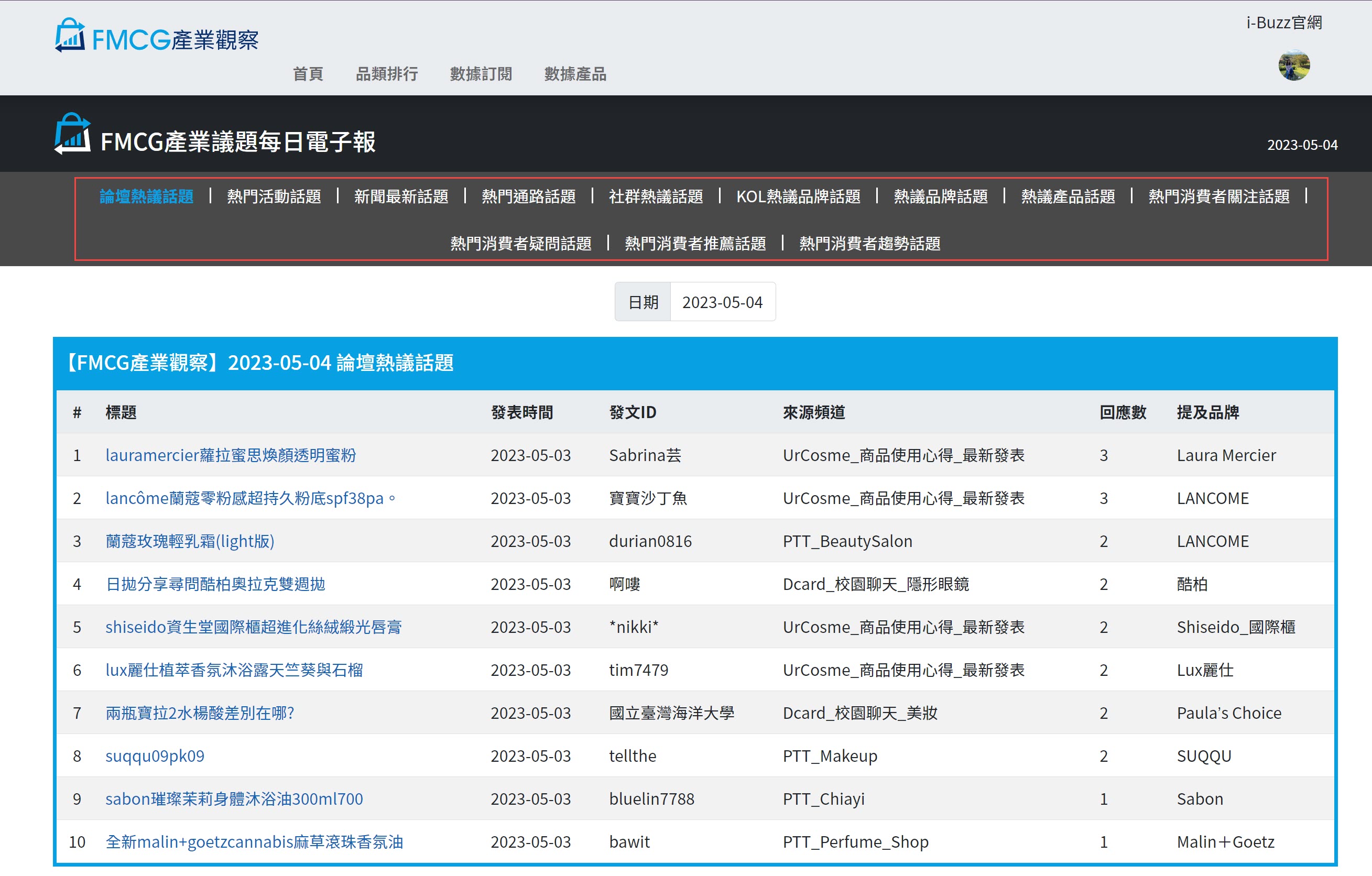Viewport: 1372px width, 876px height.
Task: Open the 蘭蔻玫瑰輕乳霜(light版) post link
Action: (190, 541)
